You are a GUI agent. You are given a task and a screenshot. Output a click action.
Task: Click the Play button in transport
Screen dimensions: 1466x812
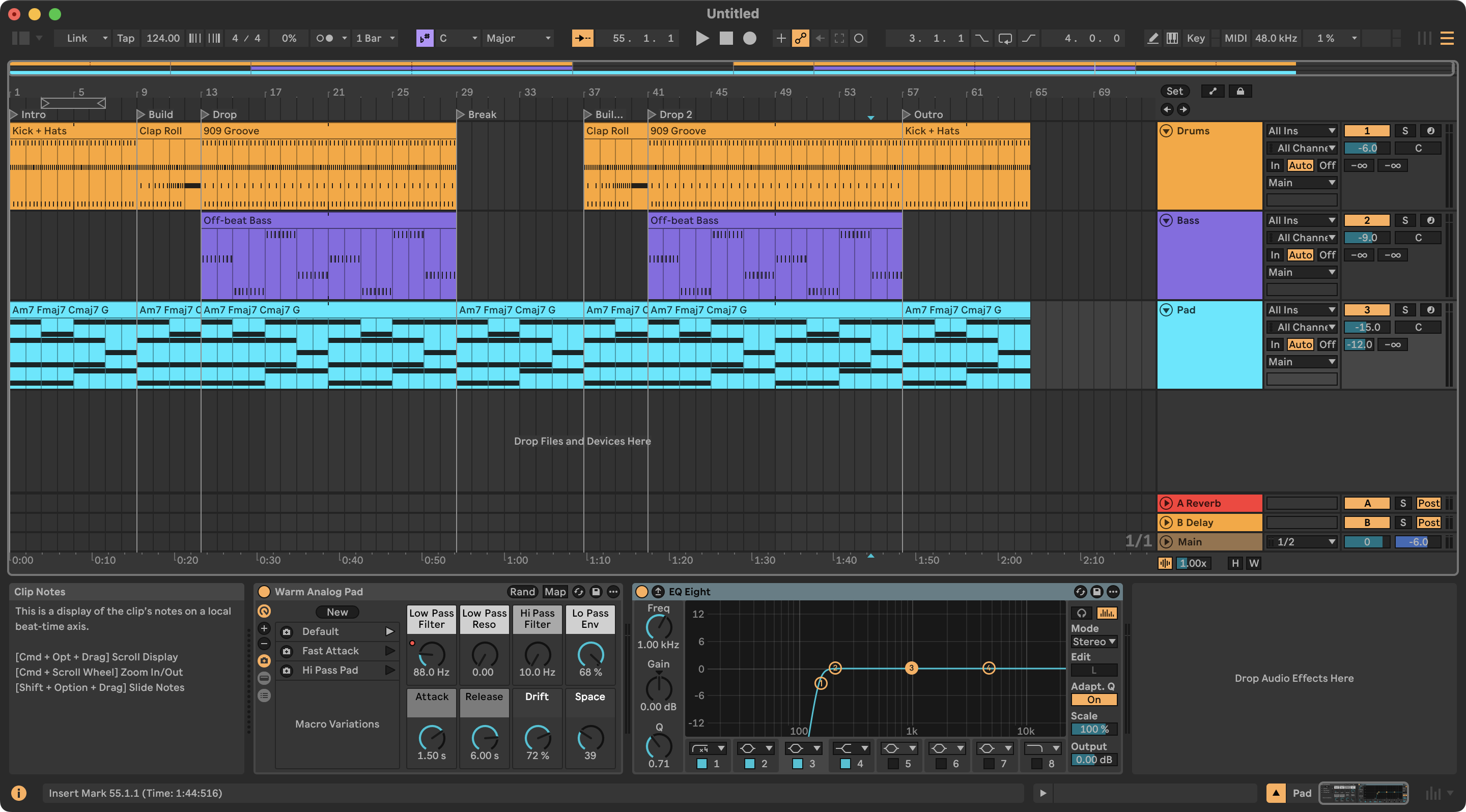pyautogui.click(x=702, y=38)
